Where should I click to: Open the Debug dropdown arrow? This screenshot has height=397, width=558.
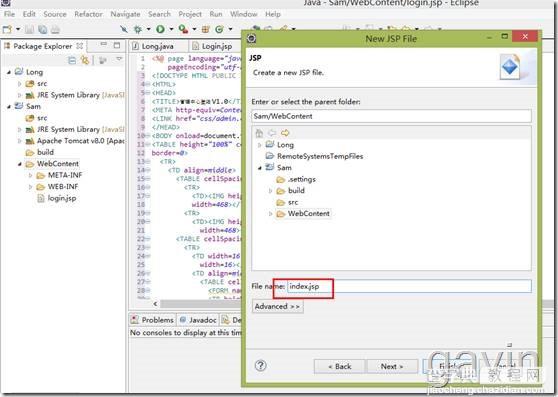148,29
